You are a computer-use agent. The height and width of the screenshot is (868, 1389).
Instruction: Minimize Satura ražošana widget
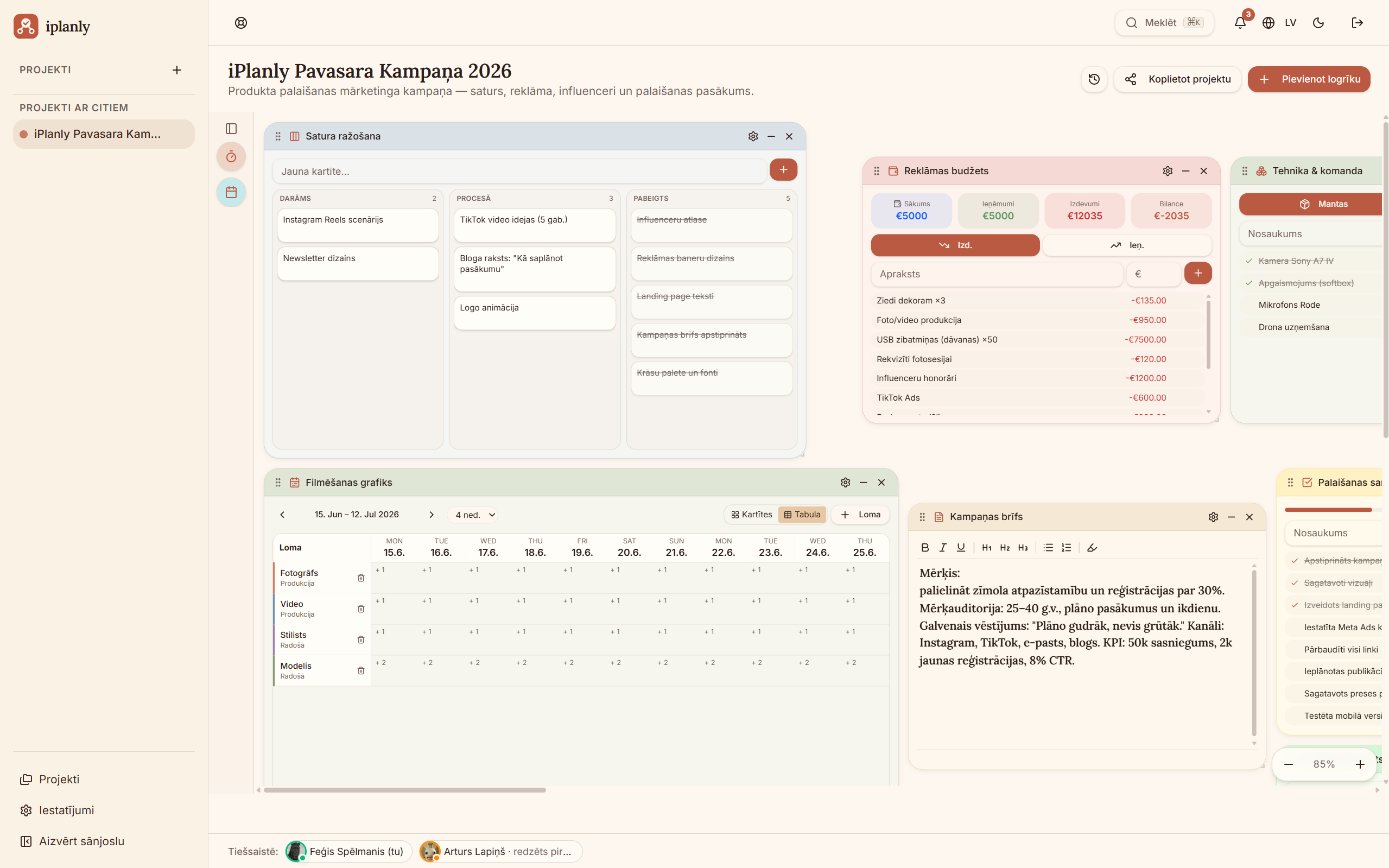coord(771,137)
